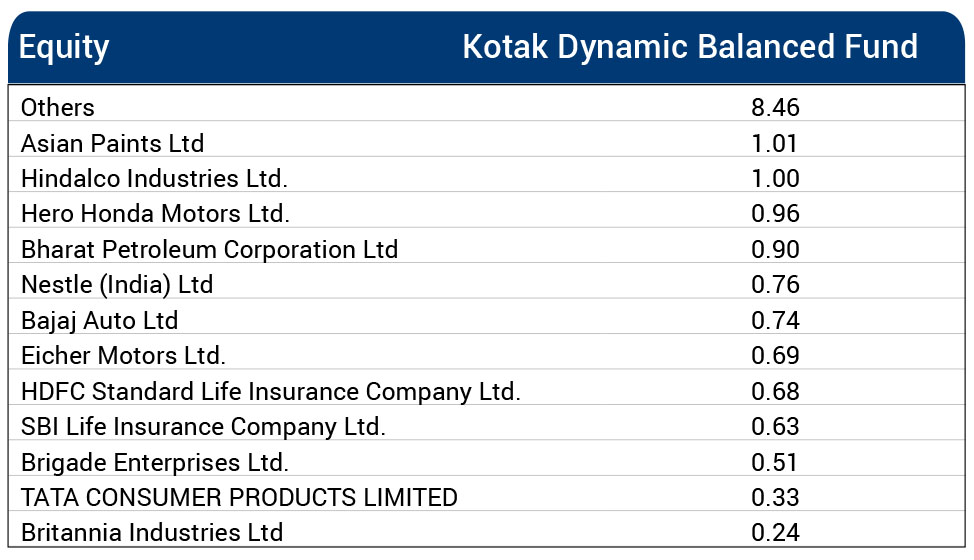Image resolution: width=974 pixels, height=560 pixels.
Task: Select TATA CONSUMER PRODUCTS LIMITED row
Action: click(x=239, y=497)
